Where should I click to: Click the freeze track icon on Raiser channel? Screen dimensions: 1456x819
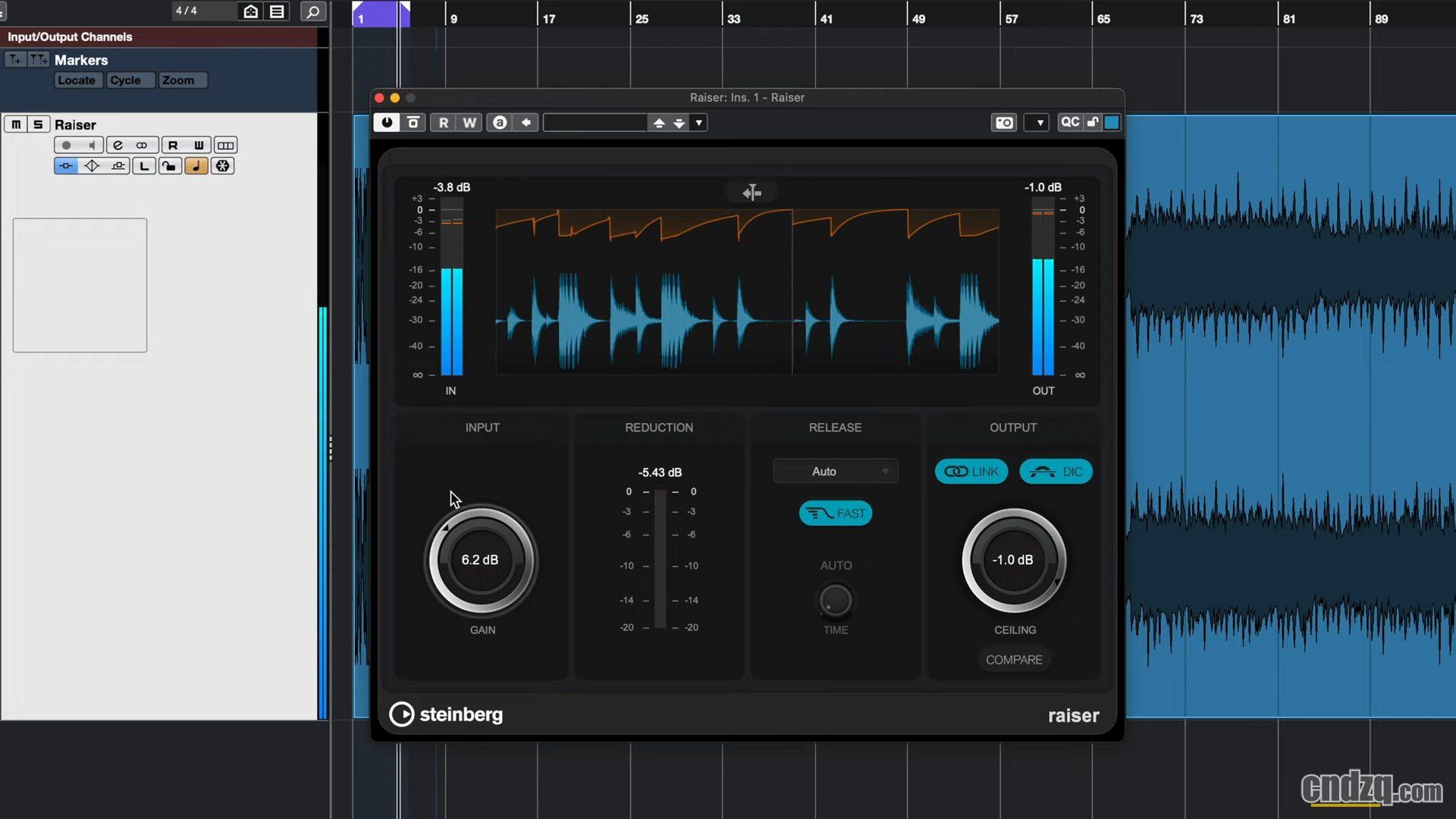point(222,166)
